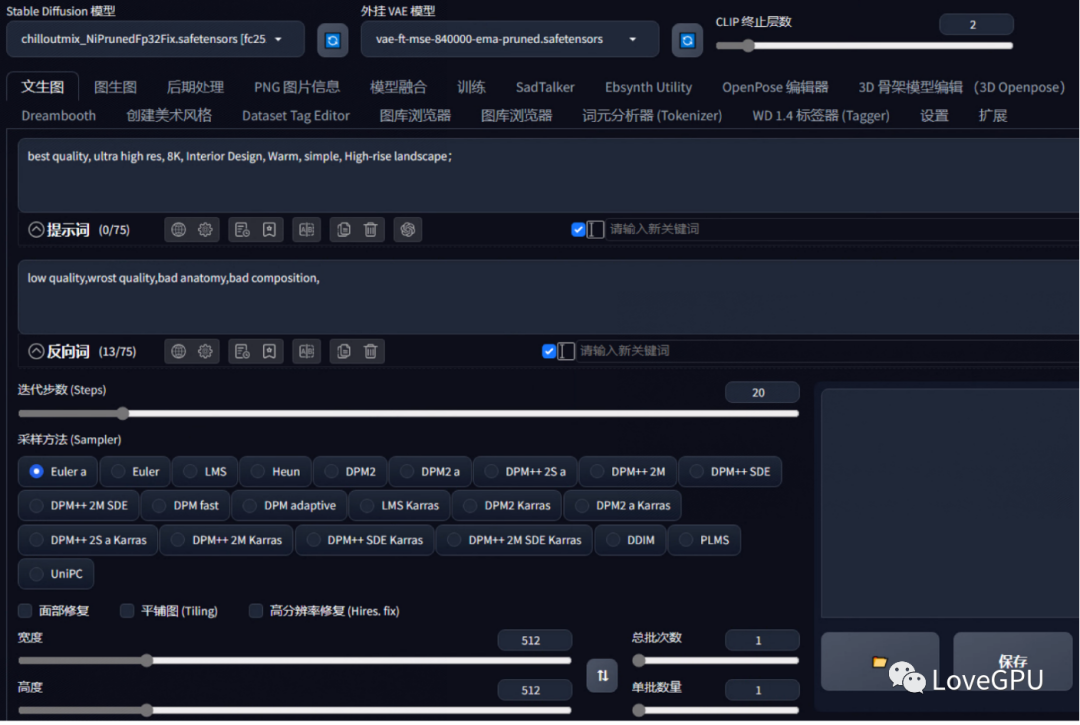Viewport: 1080px width, 725px height.
Task: Refresh the Stable Diffusion model list
Action: [333, 40]
